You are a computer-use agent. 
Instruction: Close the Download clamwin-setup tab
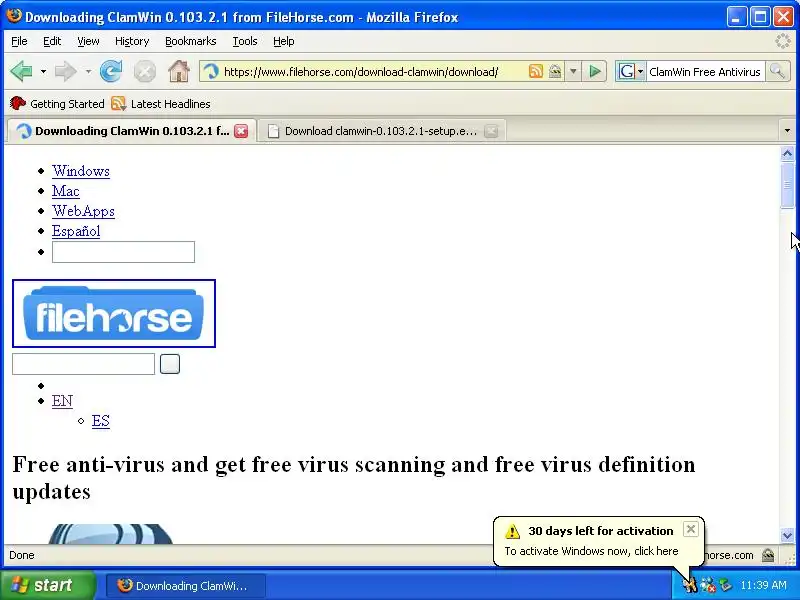click(491, 131)
